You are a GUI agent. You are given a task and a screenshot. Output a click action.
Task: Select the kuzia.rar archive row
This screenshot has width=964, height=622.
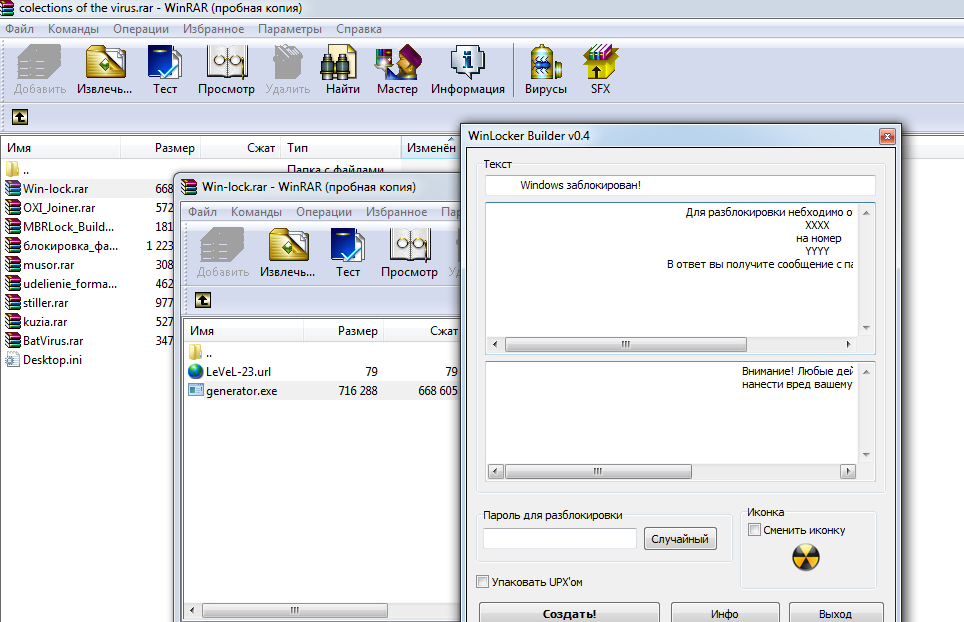(88, 322)
